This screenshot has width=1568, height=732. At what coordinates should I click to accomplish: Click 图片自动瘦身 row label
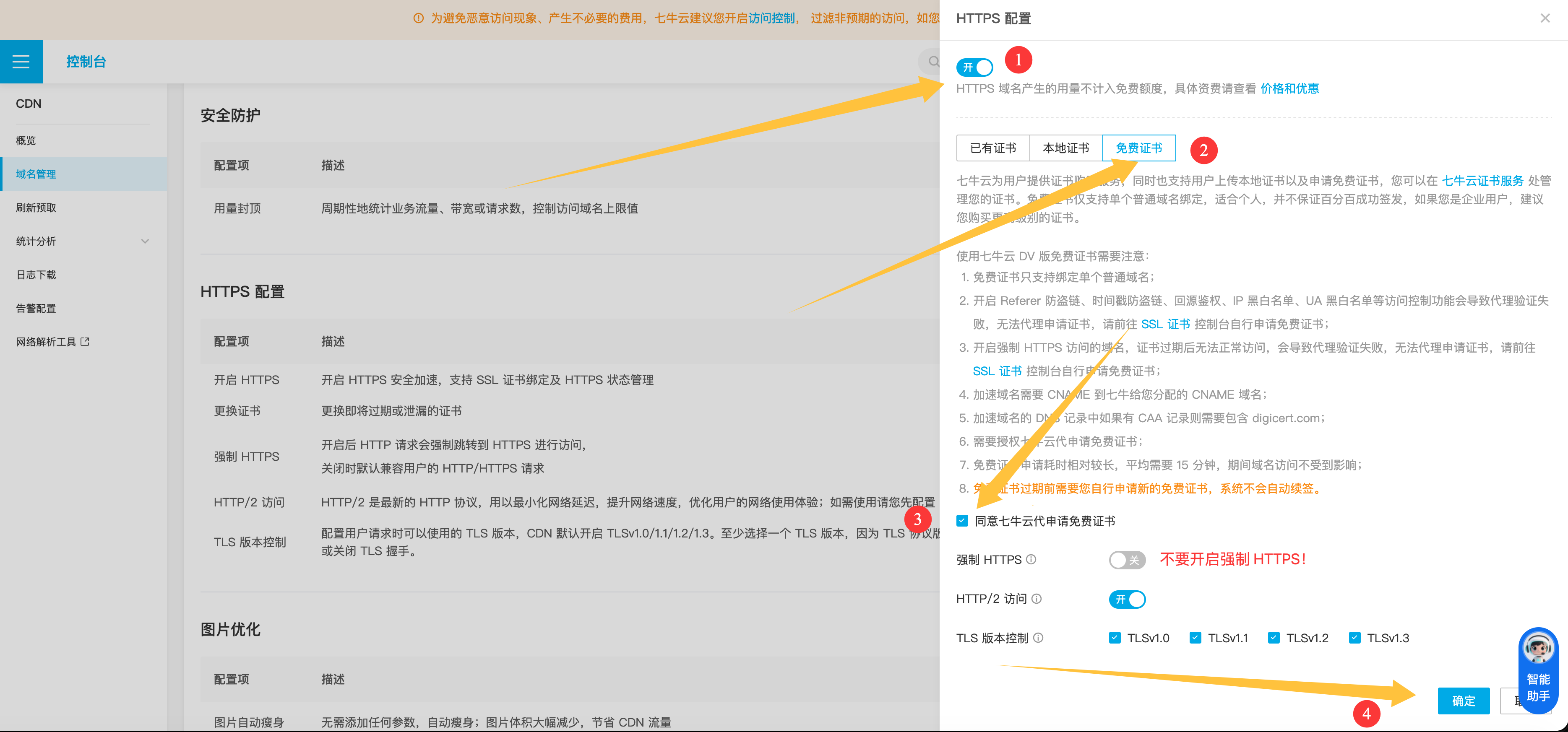(249, 722)
